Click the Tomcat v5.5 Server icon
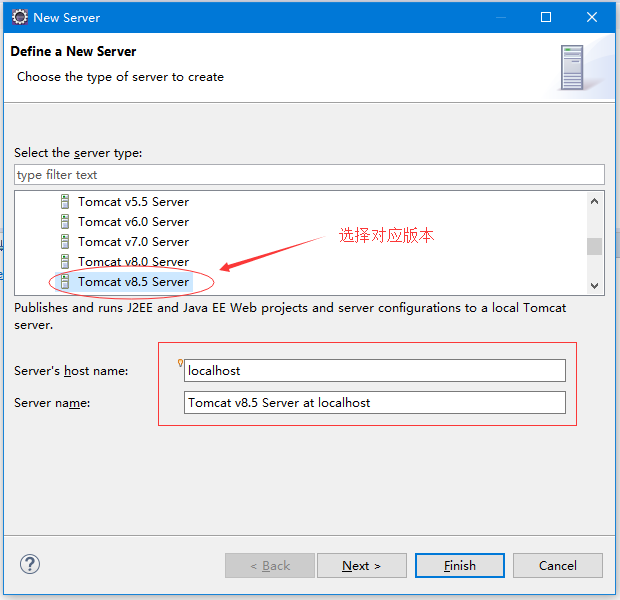Viewport: 620px width, 600px height. point(65,202)
